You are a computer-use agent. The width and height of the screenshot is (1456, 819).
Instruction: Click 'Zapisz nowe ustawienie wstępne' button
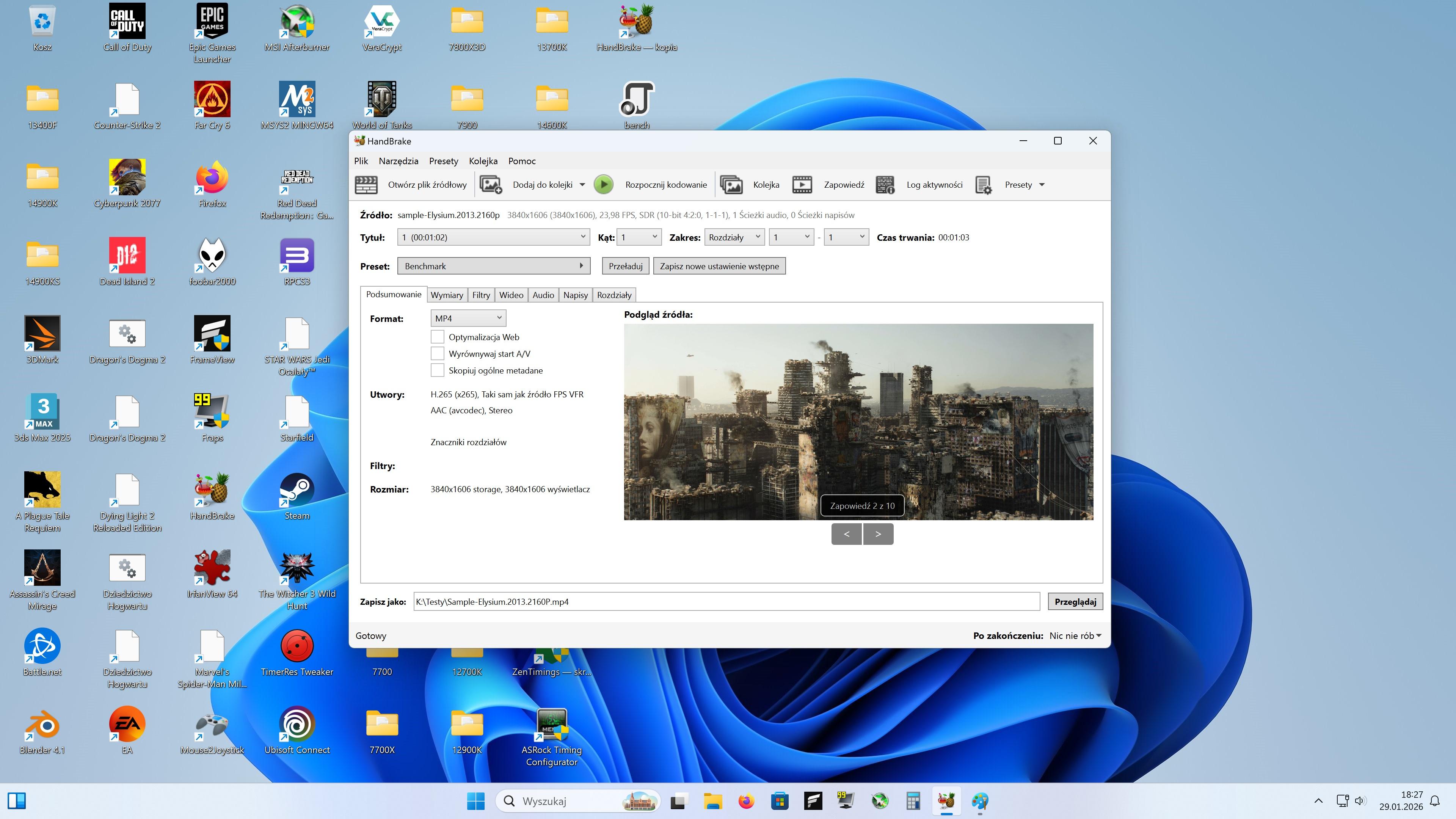click(x=719, y=266)
